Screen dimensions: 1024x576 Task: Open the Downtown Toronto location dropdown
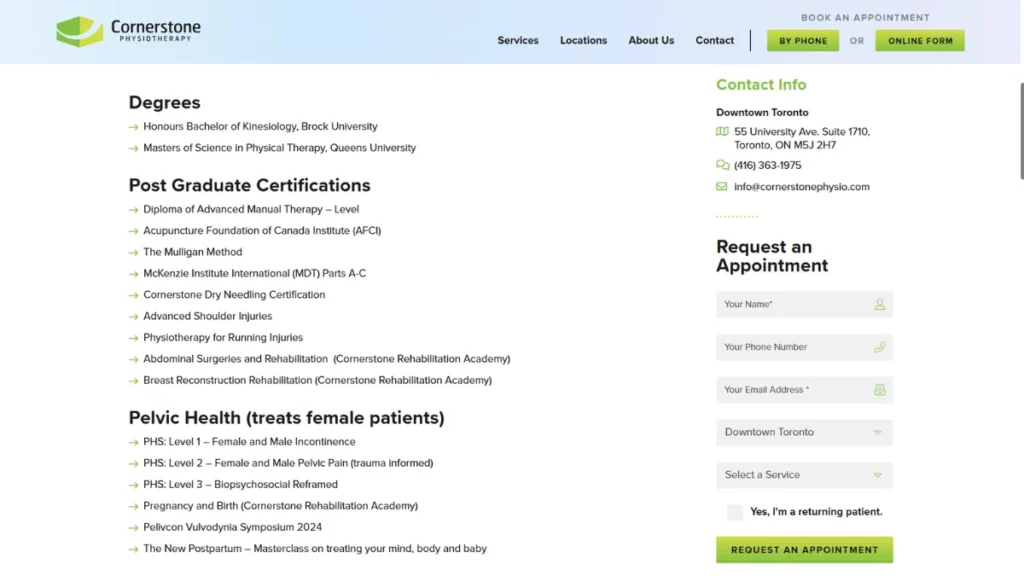[804, 432]
